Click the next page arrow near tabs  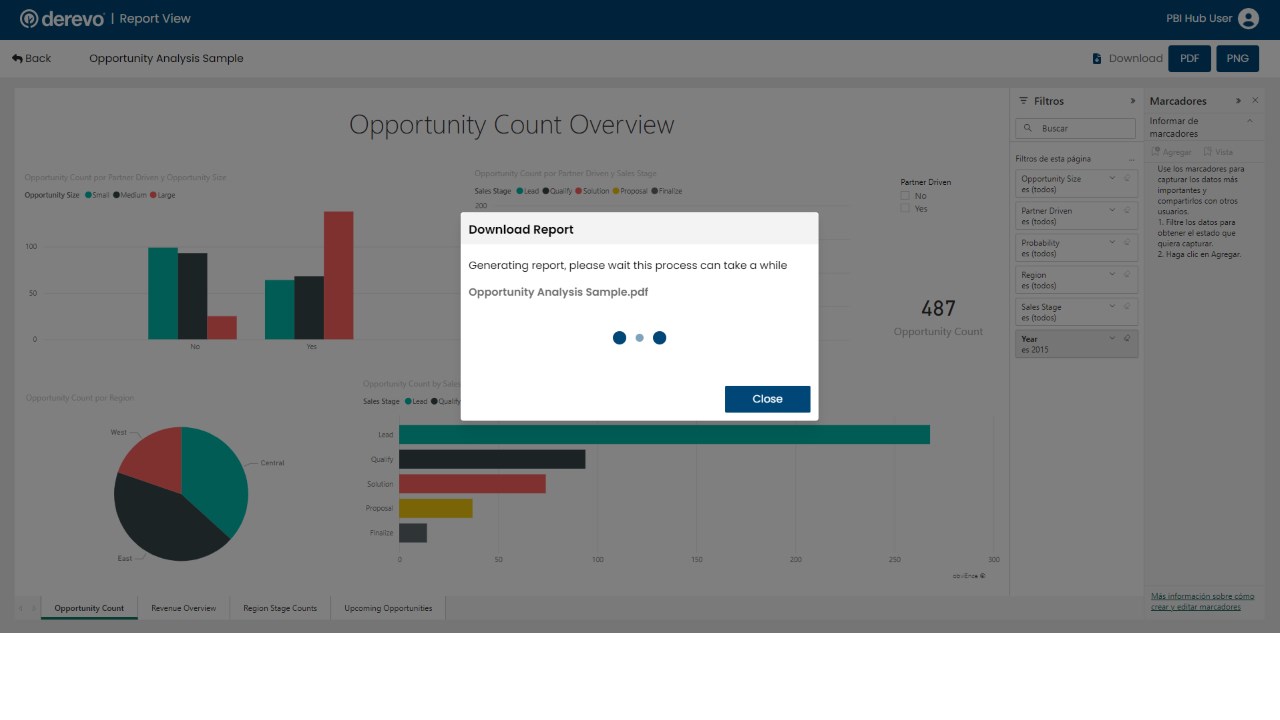[34, 608]
